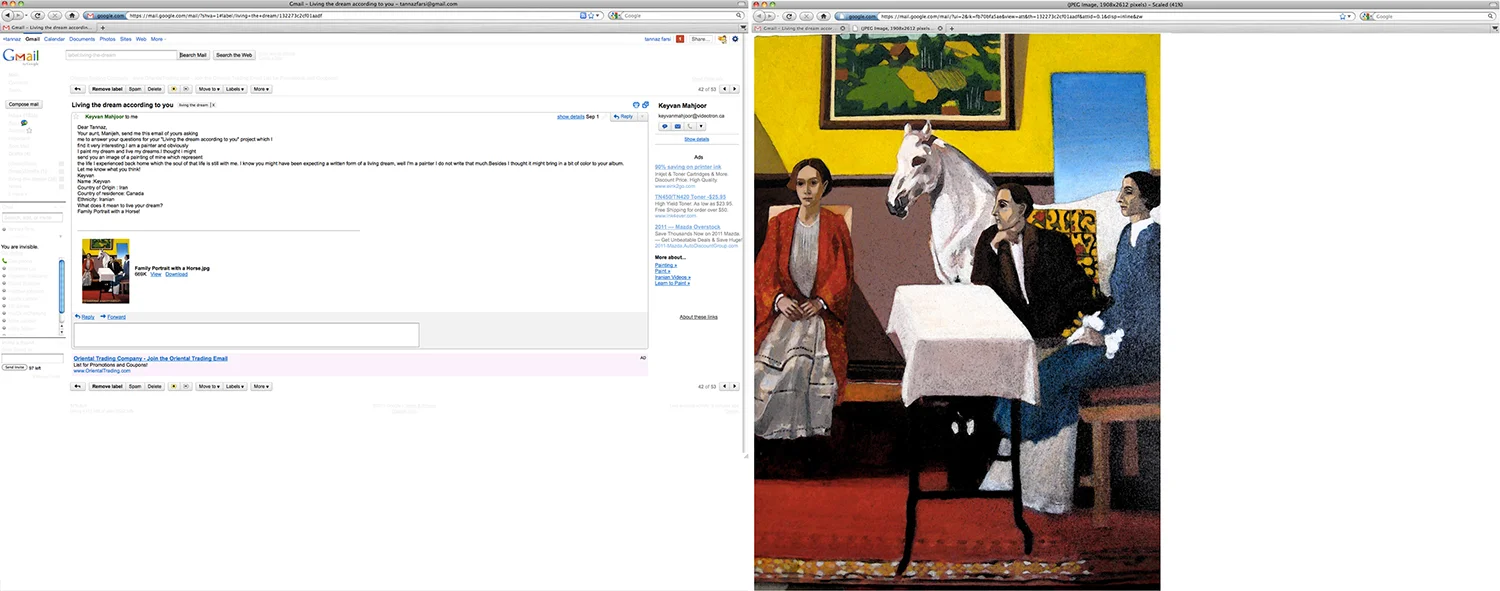The image size is (1500, 591).
Task: Open Documents from the Google top bar
Action: [83, 39]
